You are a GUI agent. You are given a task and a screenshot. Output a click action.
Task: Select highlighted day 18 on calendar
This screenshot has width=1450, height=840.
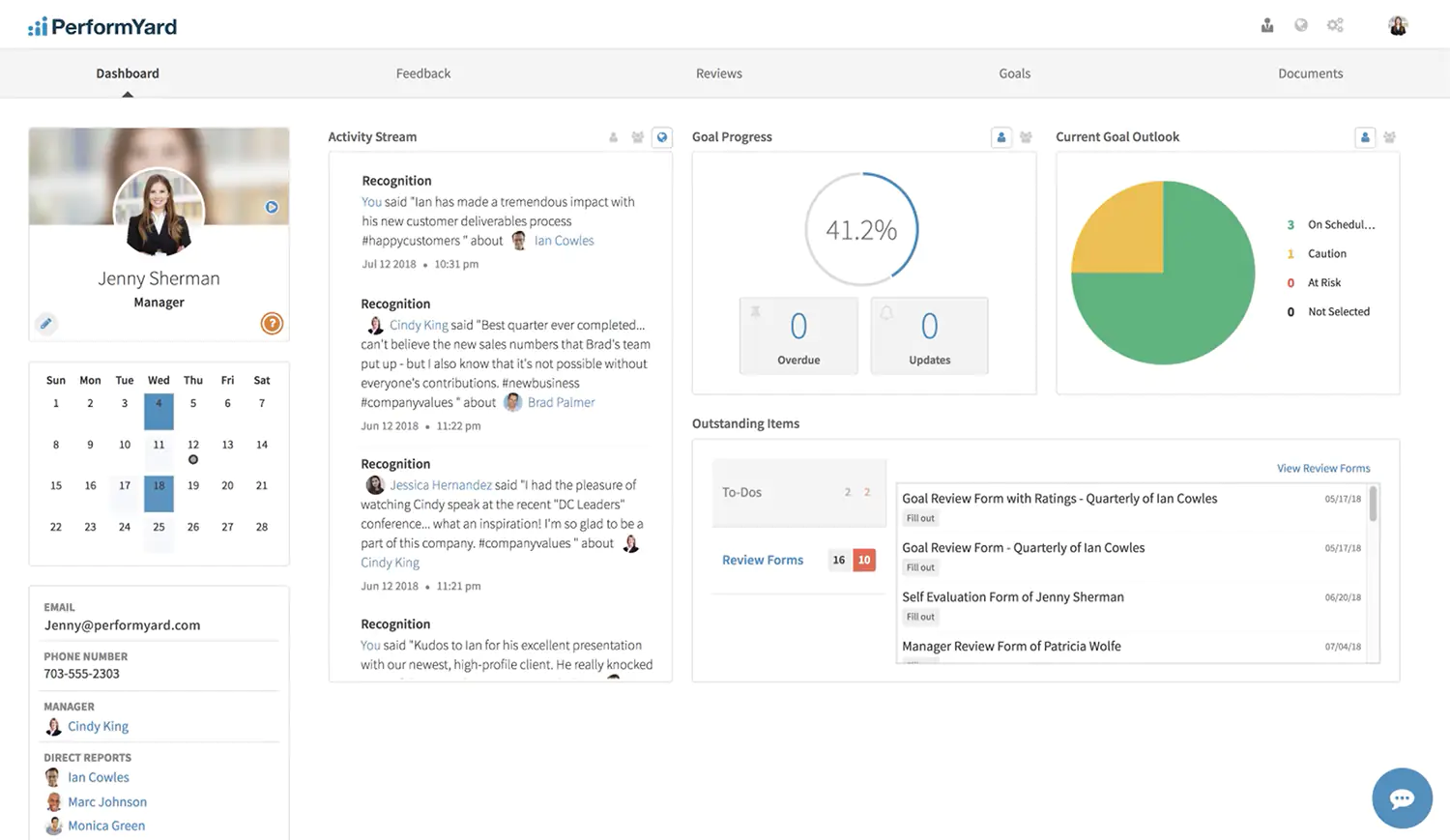(x=159, y=493)
